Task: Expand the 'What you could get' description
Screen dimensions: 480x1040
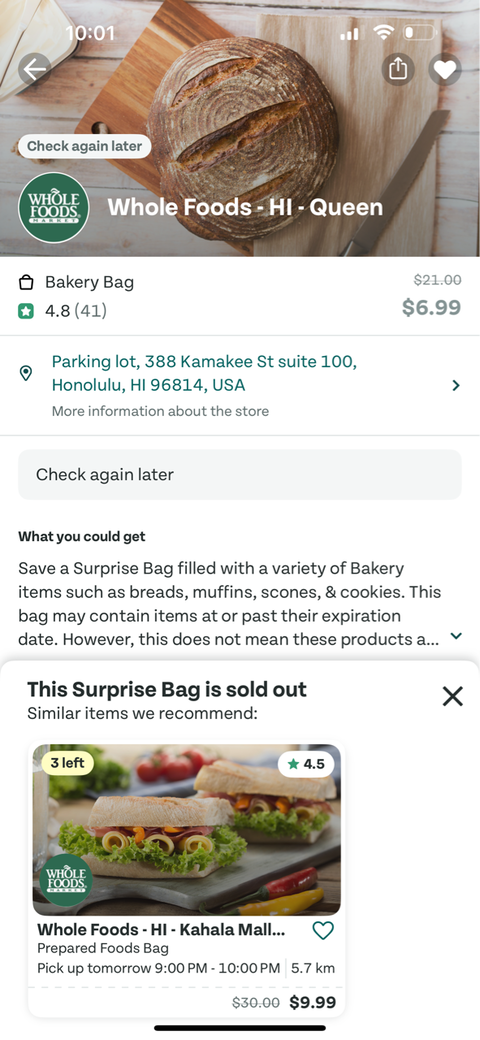Action: (x=455, y=636)
